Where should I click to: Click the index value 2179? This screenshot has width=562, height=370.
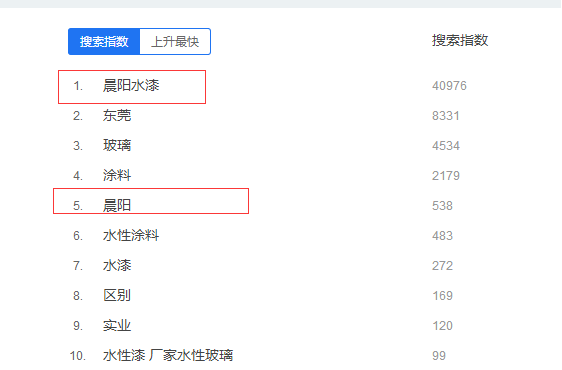[446, 176]
